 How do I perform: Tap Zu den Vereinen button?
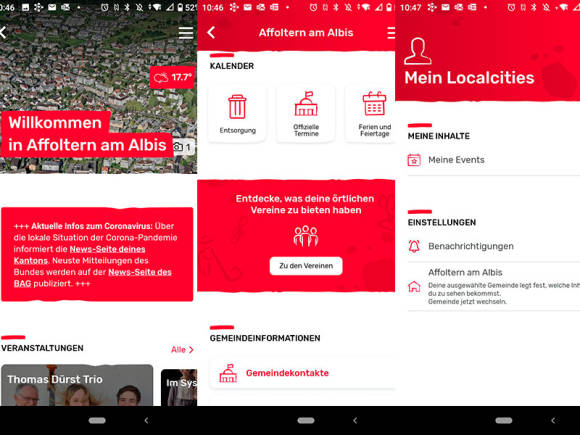click(x=306, y=266)
